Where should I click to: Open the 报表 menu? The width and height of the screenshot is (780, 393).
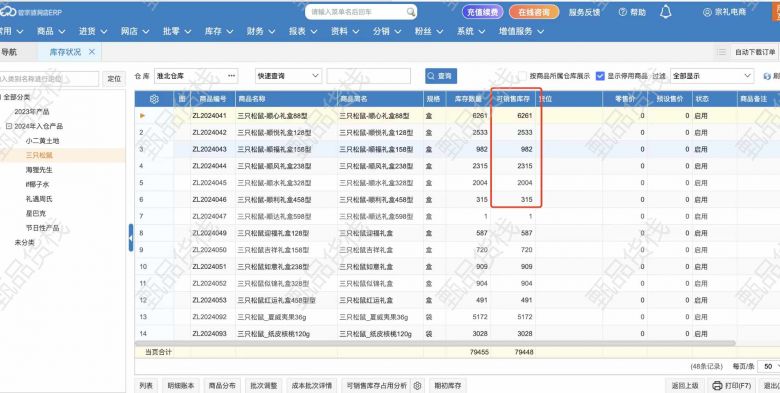point(303,31)
